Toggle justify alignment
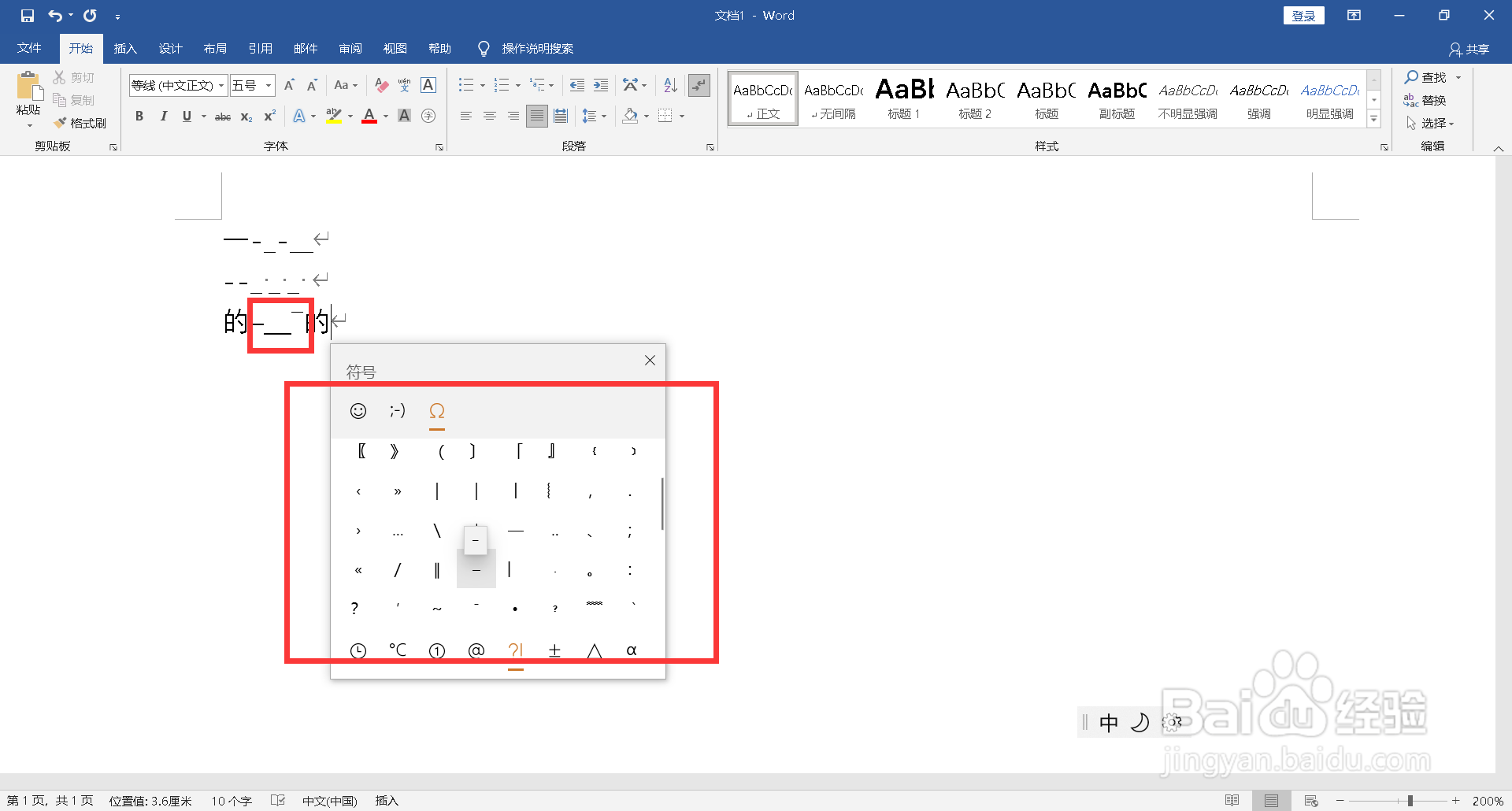Screen dimensions: 1512x811 tap(537, 117)
